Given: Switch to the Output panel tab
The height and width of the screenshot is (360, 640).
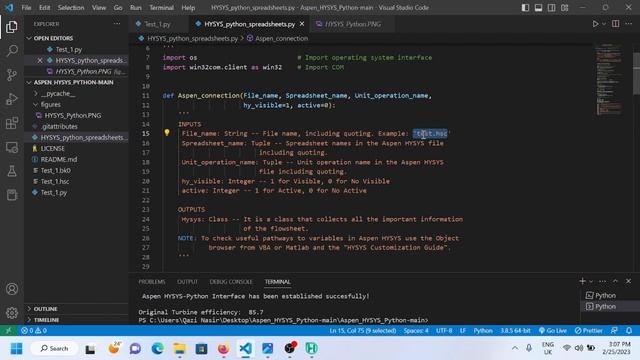Looking at the screenshot, I should click(x=187, y=282).
